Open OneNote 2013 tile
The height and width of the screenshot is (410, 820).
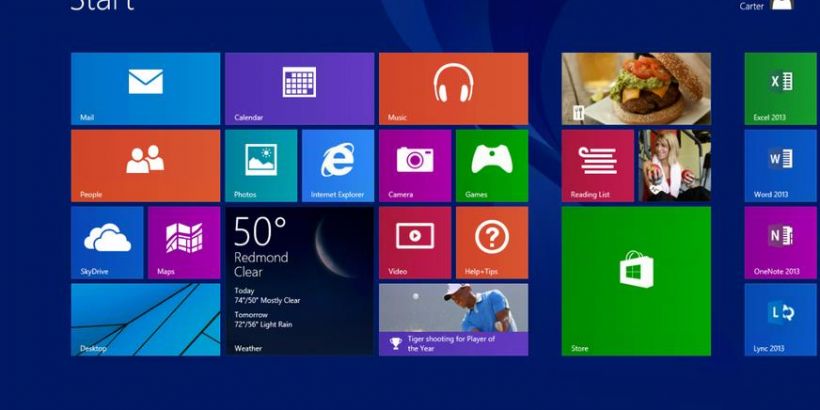780,242
